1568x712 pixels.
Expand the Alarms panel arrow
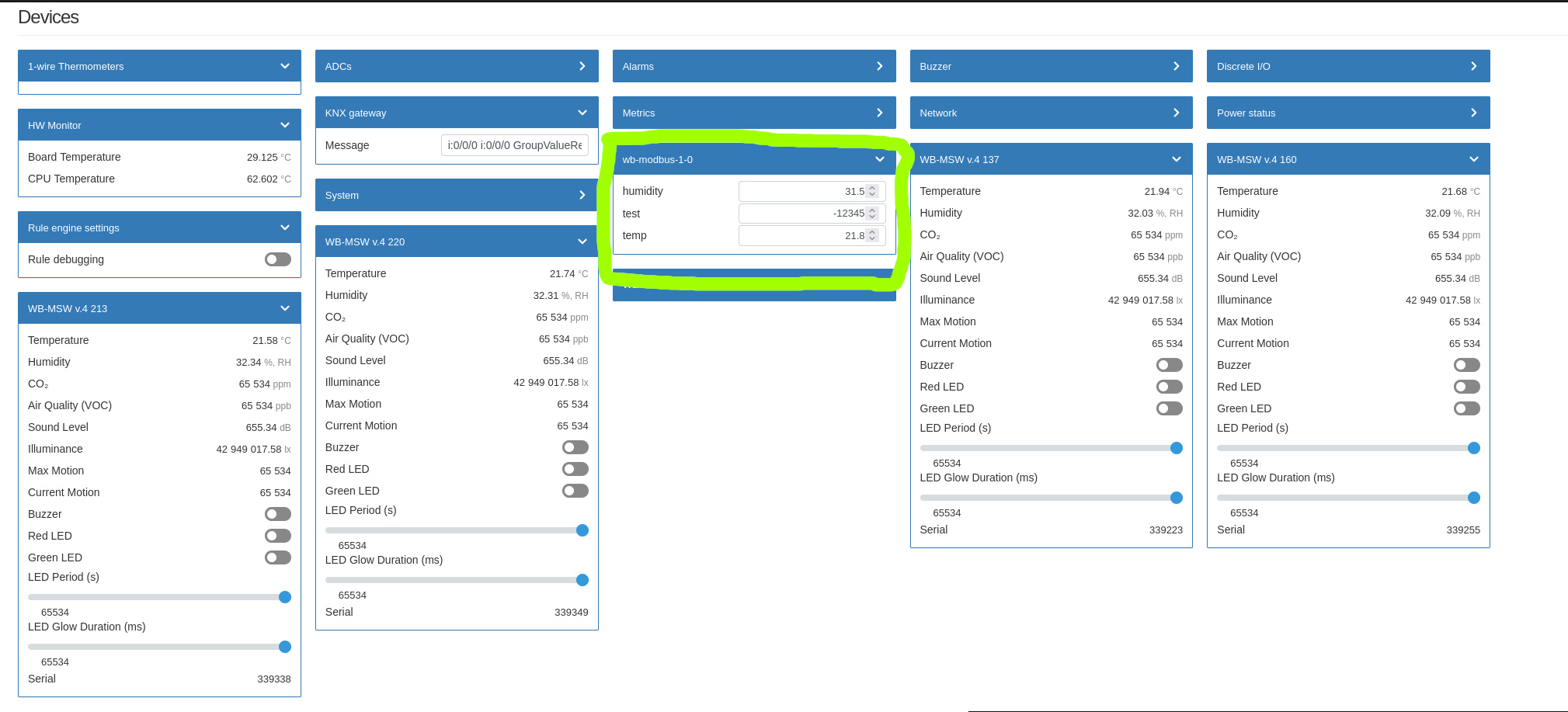pos(879,67)
